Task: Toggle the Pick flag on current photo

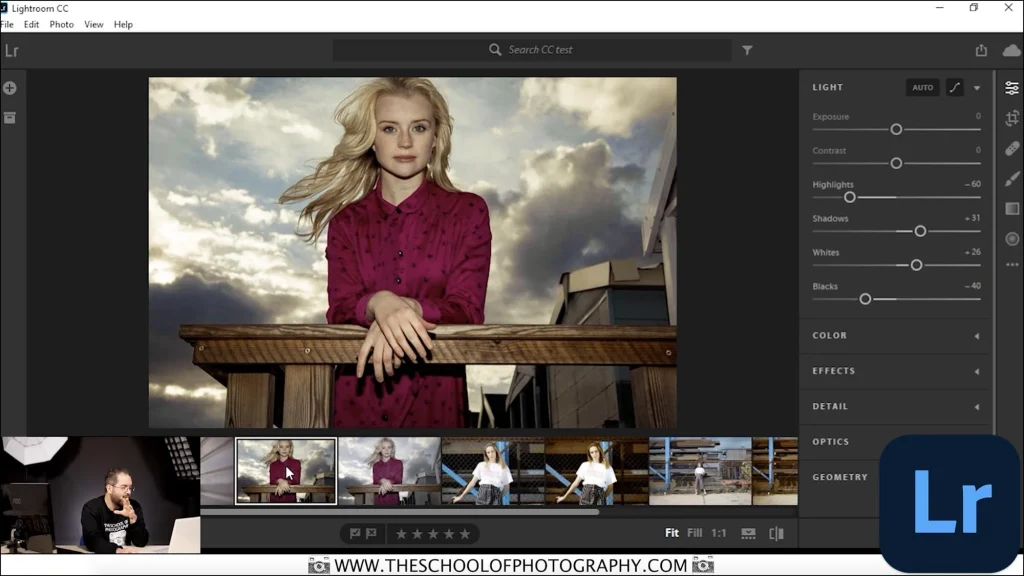Action: 356,533
